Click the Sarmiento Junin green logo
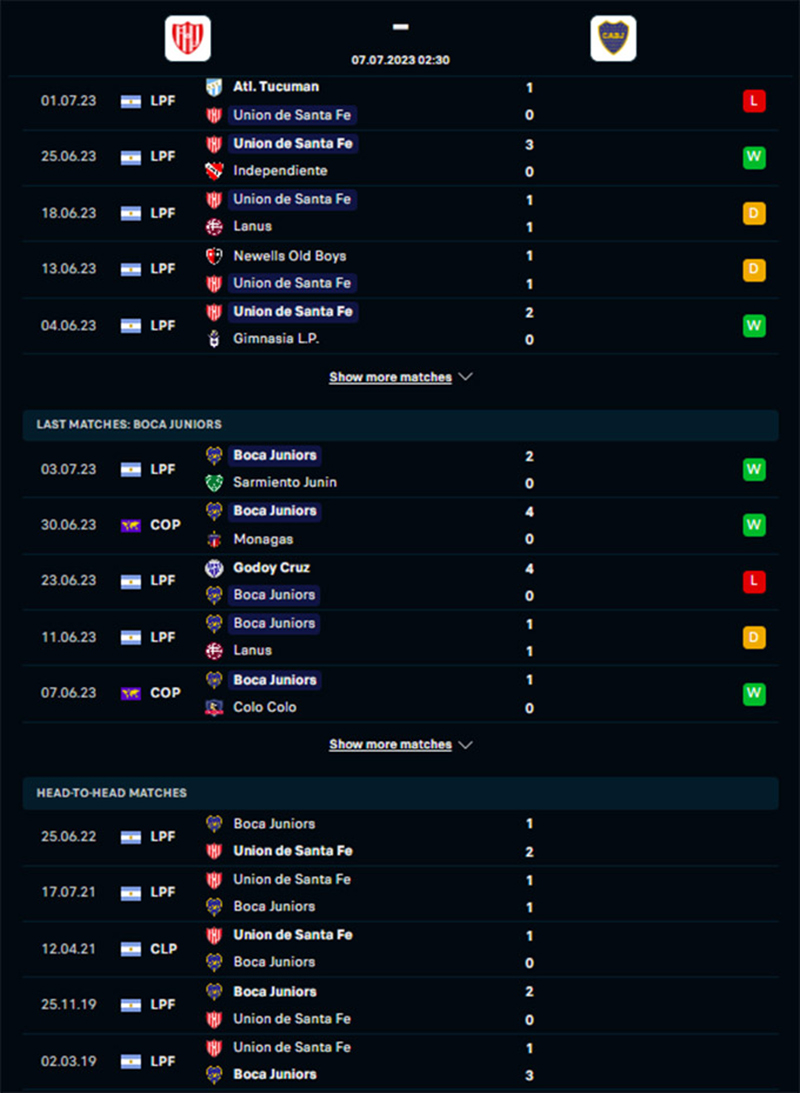 pos(214,482)
